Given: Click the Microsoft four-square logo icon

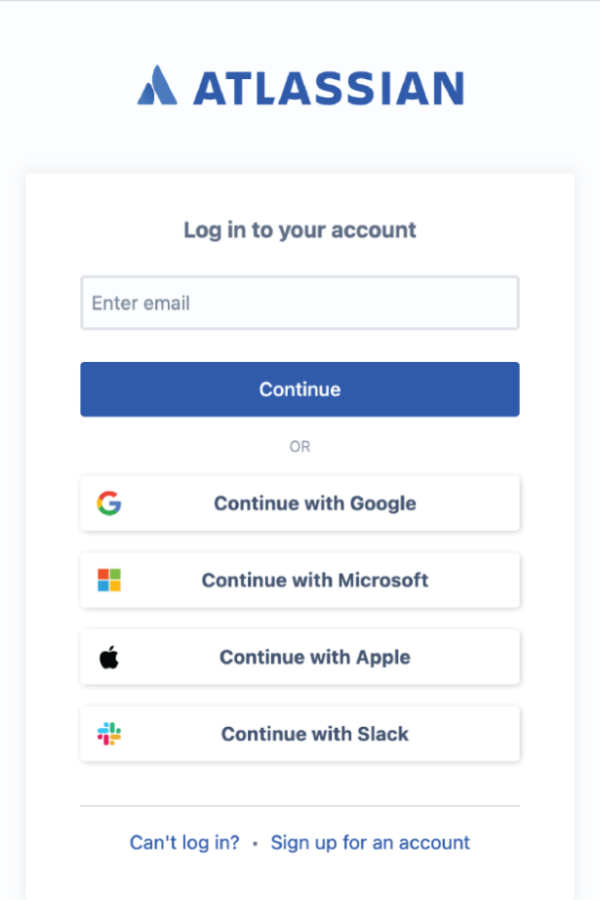Looking at the screenshot, I should coord(109,580).
